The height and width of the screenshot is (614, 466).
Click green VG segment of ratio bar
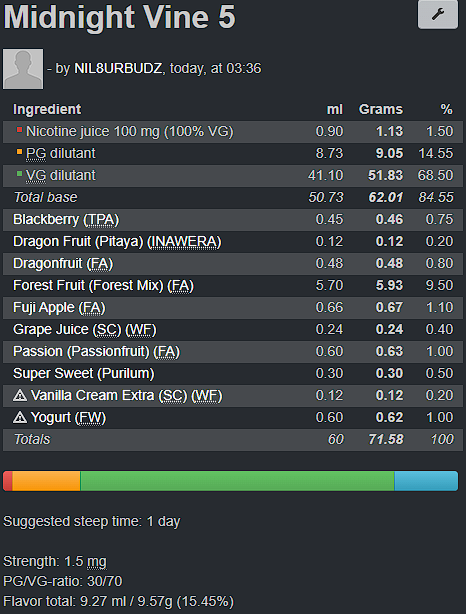point(237,481)
